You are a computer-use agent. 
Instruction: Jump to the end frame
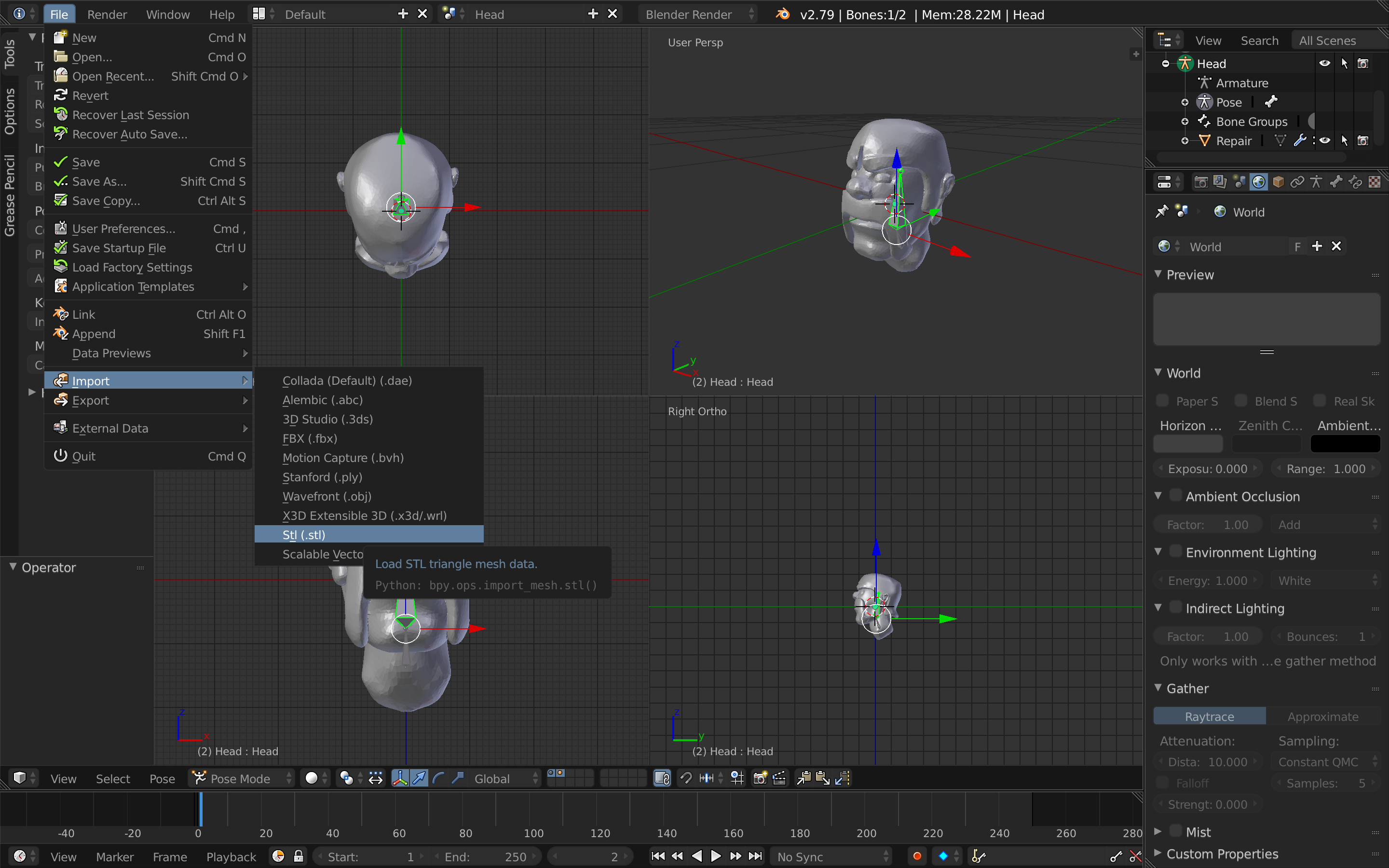tap(755, 856)
